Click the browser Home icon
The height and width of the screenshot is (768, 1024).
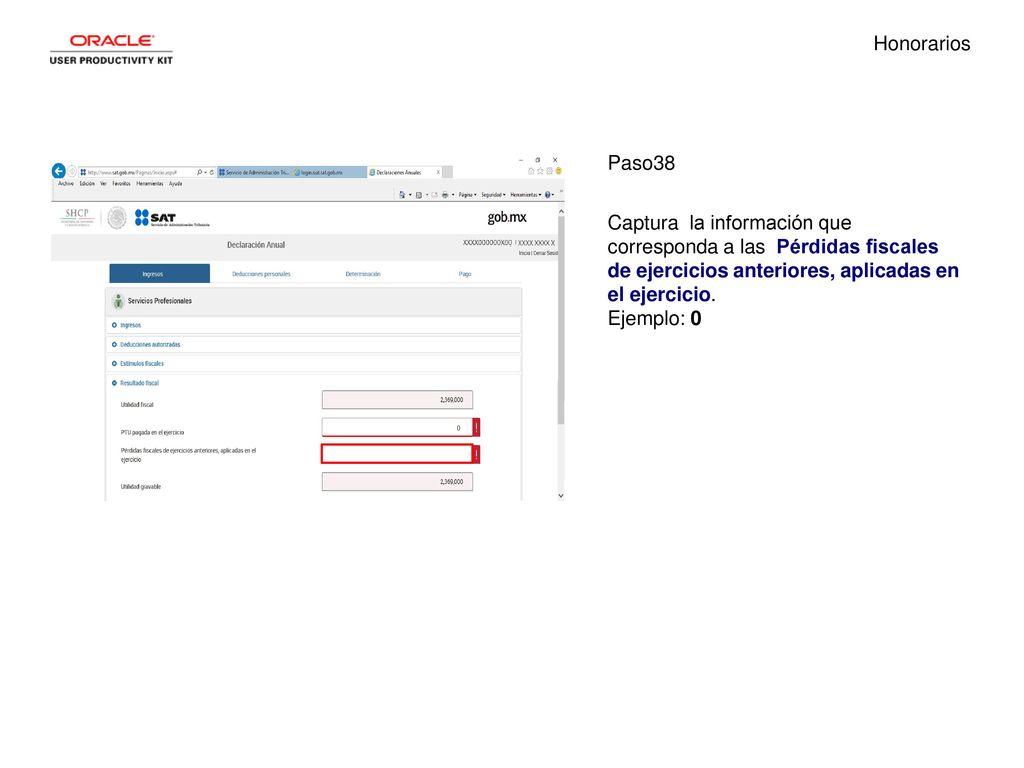click(531, 171)
